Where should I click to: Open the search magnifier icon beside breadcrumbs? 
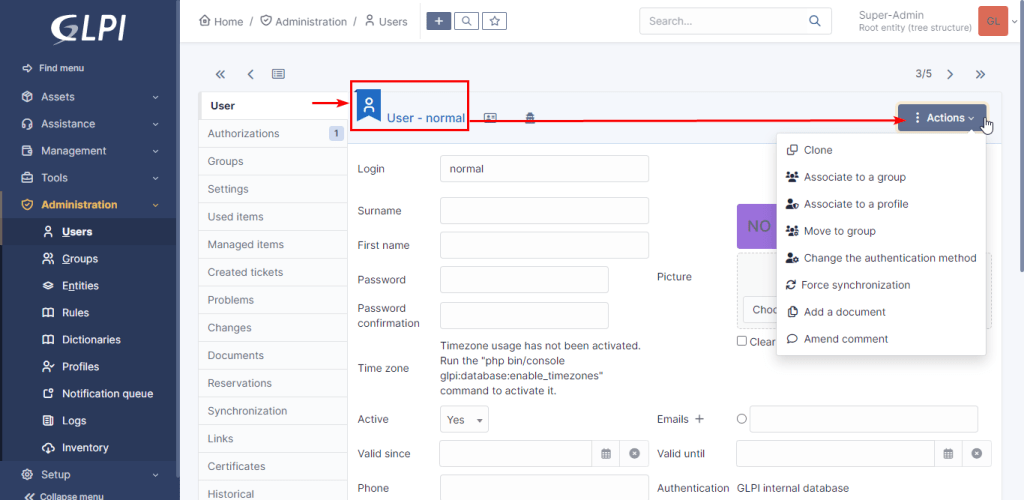pos(466,21)
